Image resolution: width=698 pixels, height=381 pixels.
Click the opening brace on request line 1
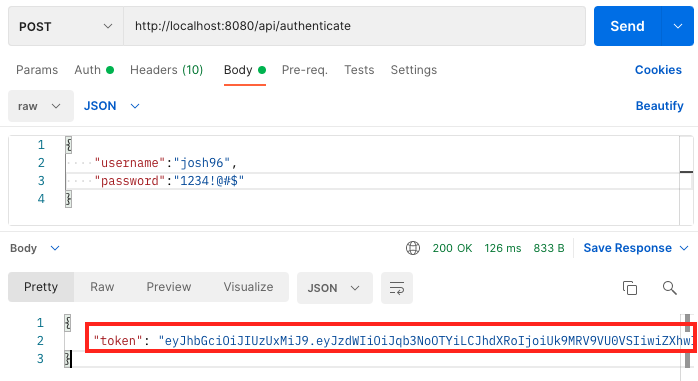pyautogui.click(x=69, y=145)
